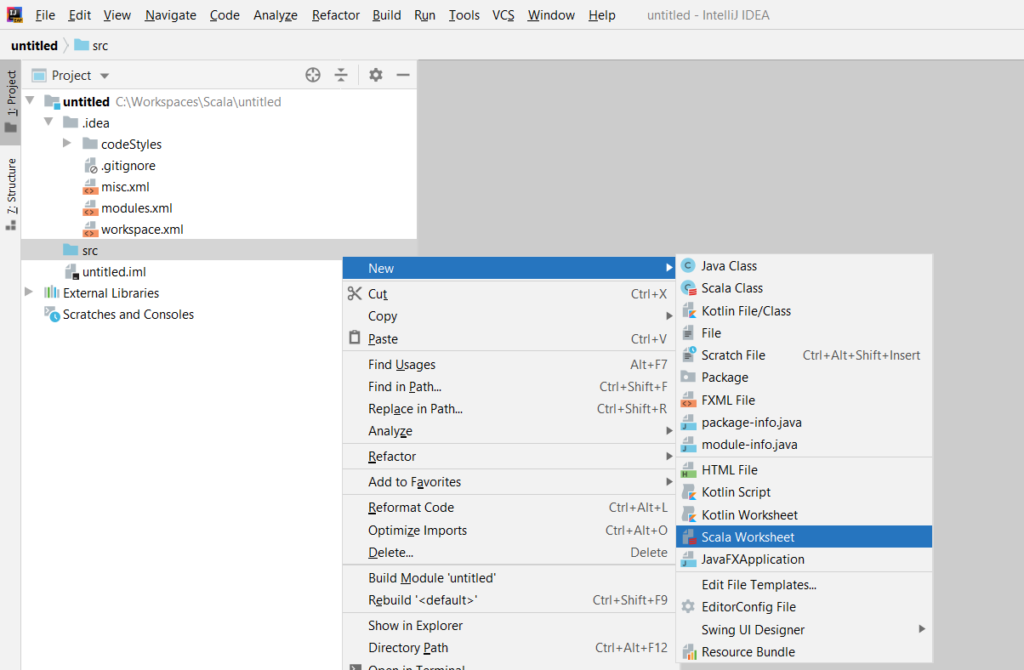Viewport: 1024px width, 670px height.
Task: Expand the Refactor submenu arrow in context menu
Action: [669, 456]
